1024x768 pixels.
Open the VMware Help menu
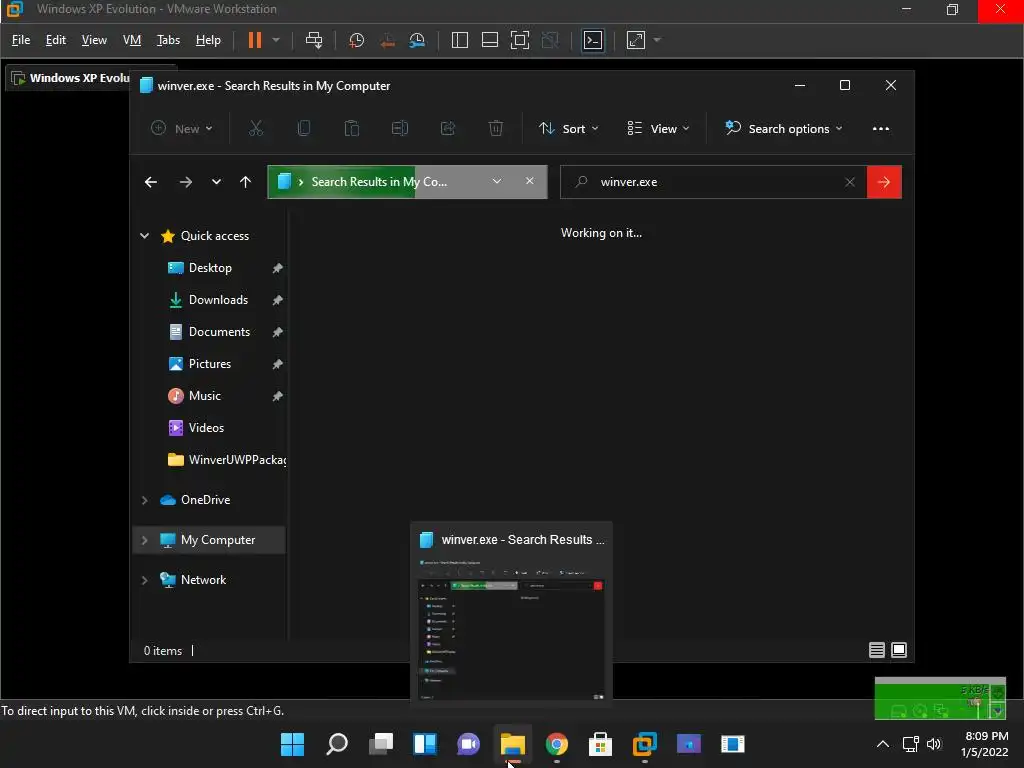[208, 40]
